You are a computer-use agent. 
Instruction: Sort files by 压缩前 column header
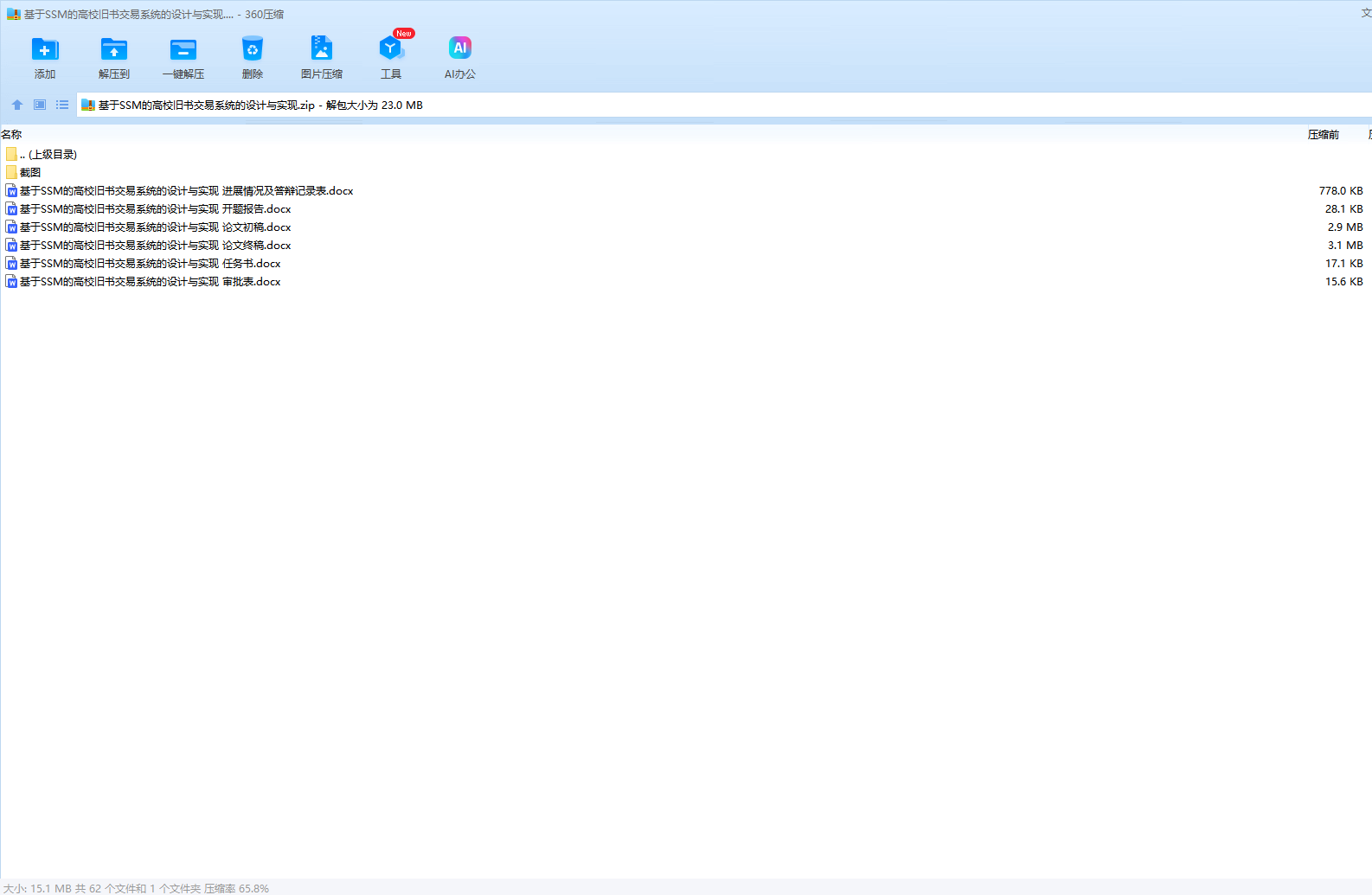tap(1323, 135)
